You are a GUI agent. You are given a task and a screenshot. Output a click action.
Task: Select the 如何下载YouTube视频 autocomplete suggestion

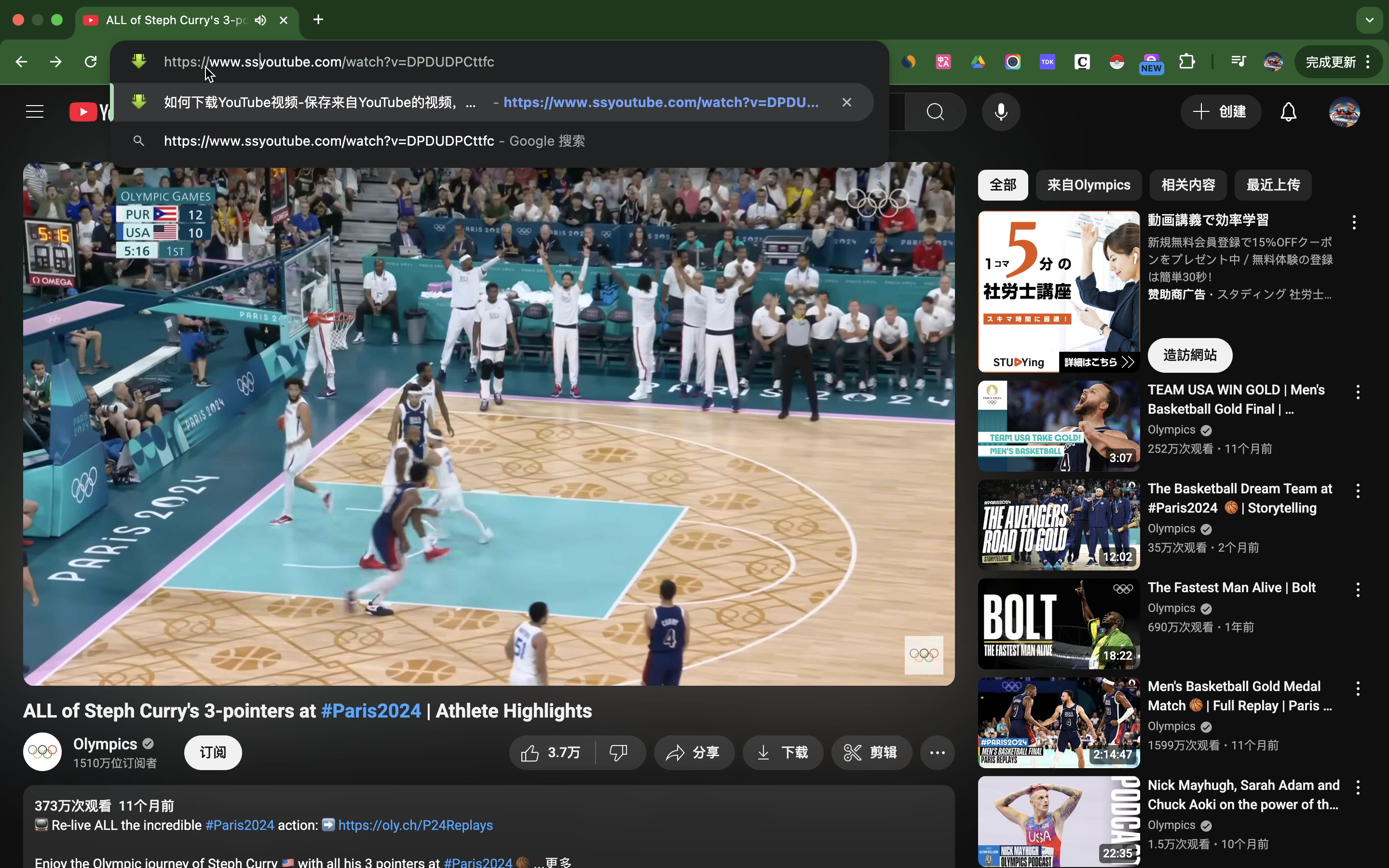(492, 102)
